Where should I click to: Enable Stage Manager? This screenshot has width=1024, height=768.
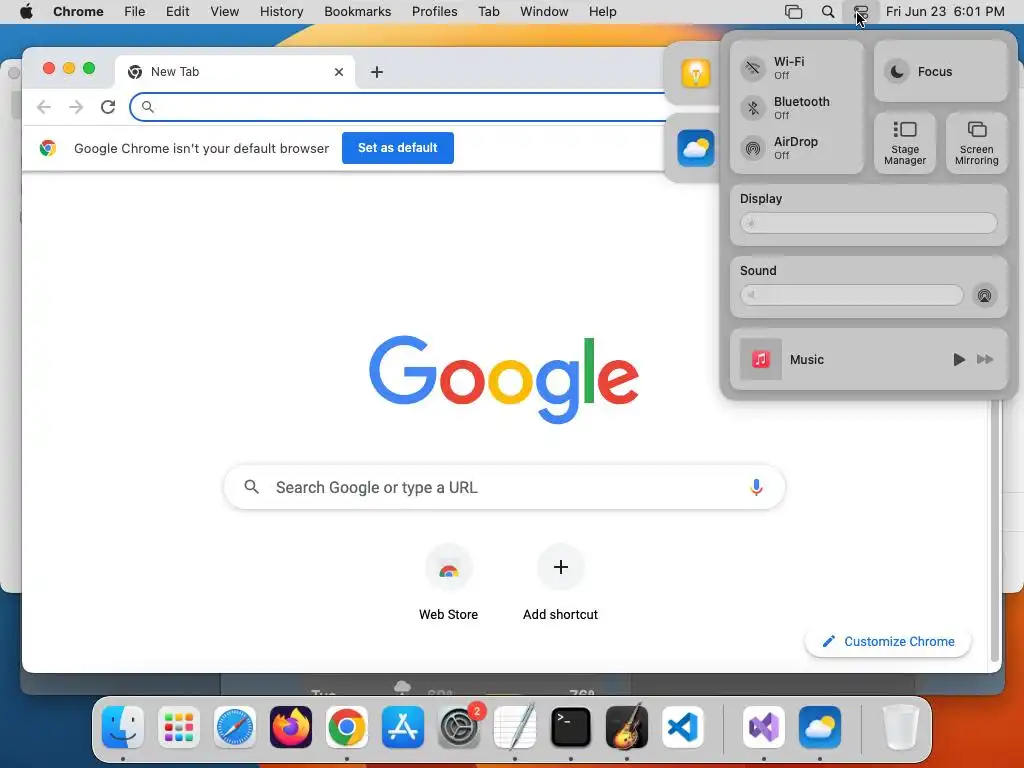(904, 143)
